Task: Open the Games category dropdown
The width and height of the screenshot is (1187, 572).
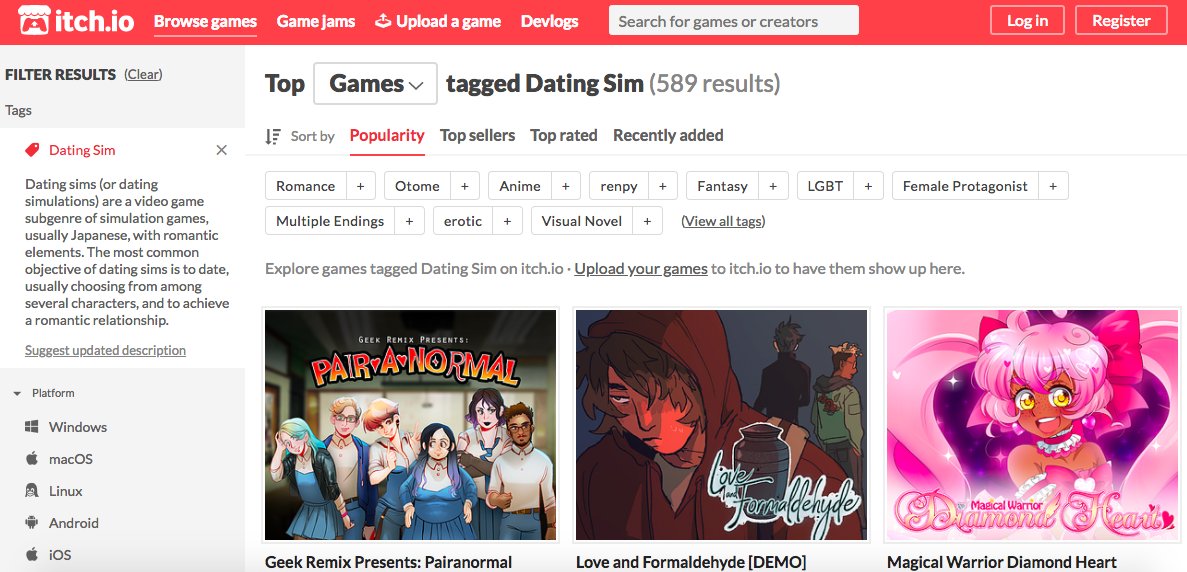Action: point(375,83)
